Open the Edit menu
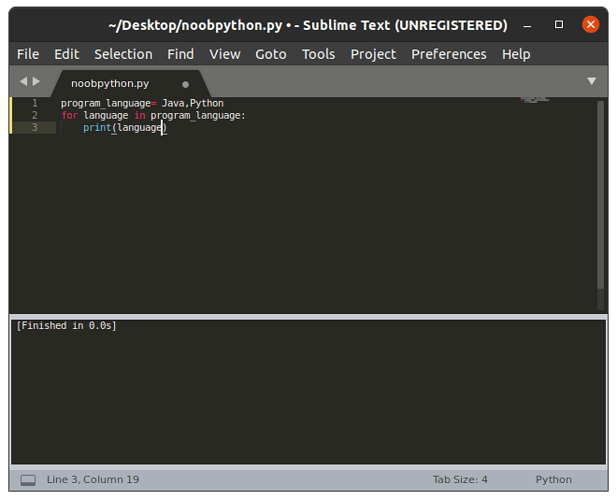The height and width of the screenshot is (500, 616). pos(67,54)
